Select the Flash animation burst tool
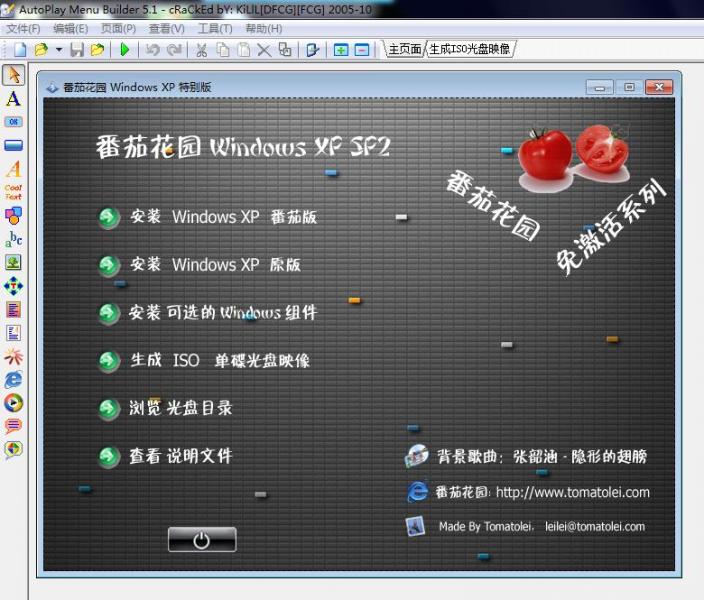704x600 pixels. tap(13, 357)
